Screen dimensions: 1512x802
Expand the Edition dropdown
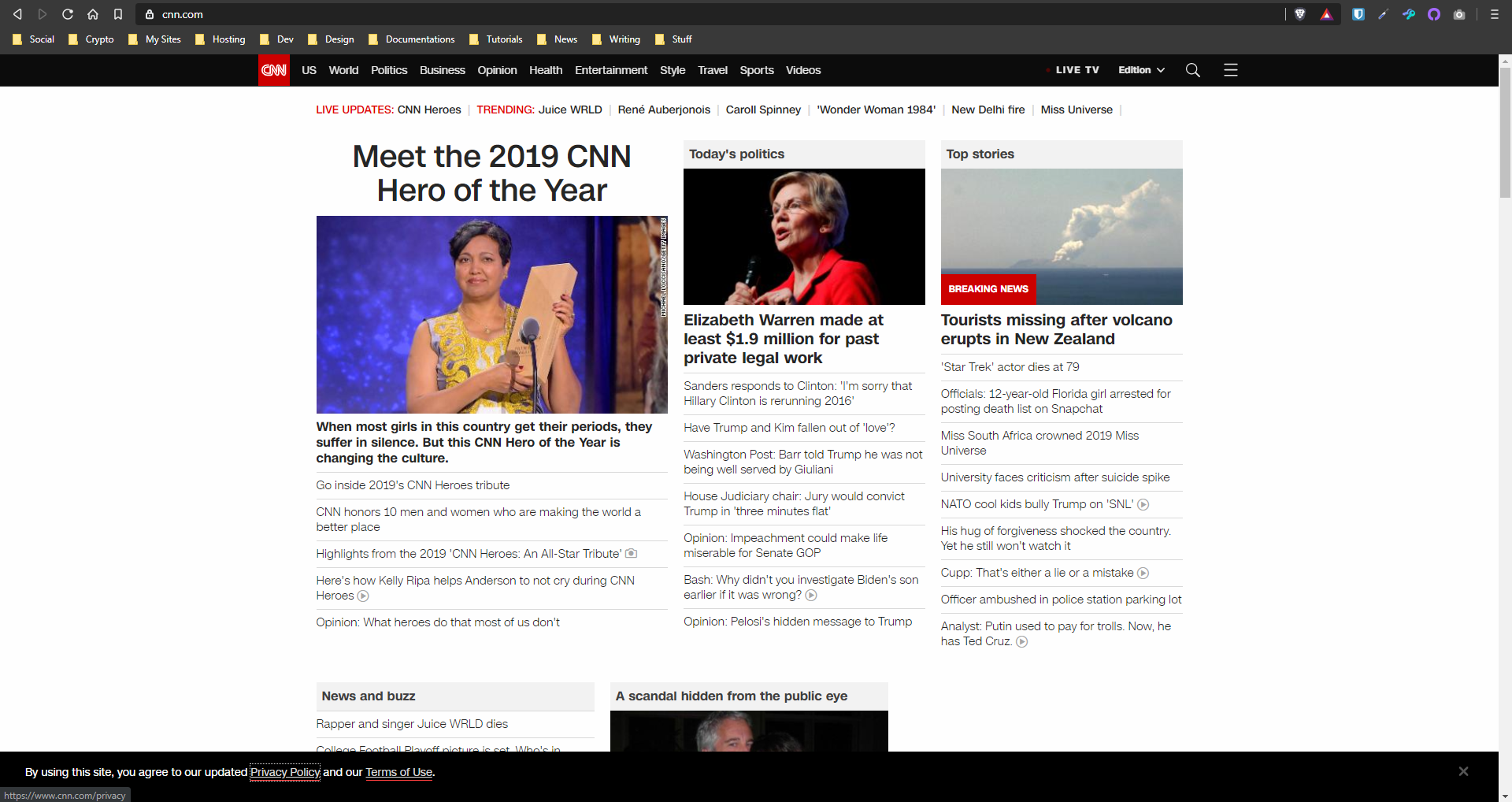[x=1141, y=70]
